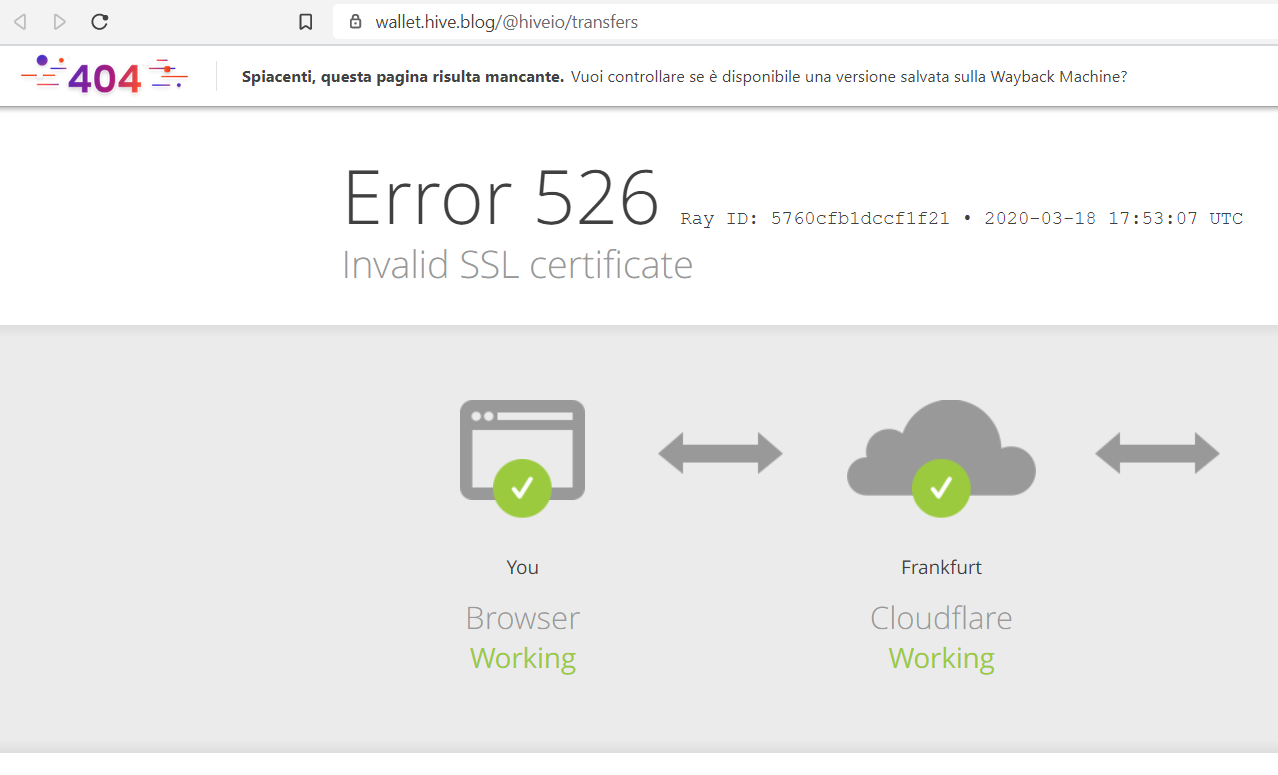Click the 'You' label
This screenshot has width=1278, height=775.
tap(522, 567)
